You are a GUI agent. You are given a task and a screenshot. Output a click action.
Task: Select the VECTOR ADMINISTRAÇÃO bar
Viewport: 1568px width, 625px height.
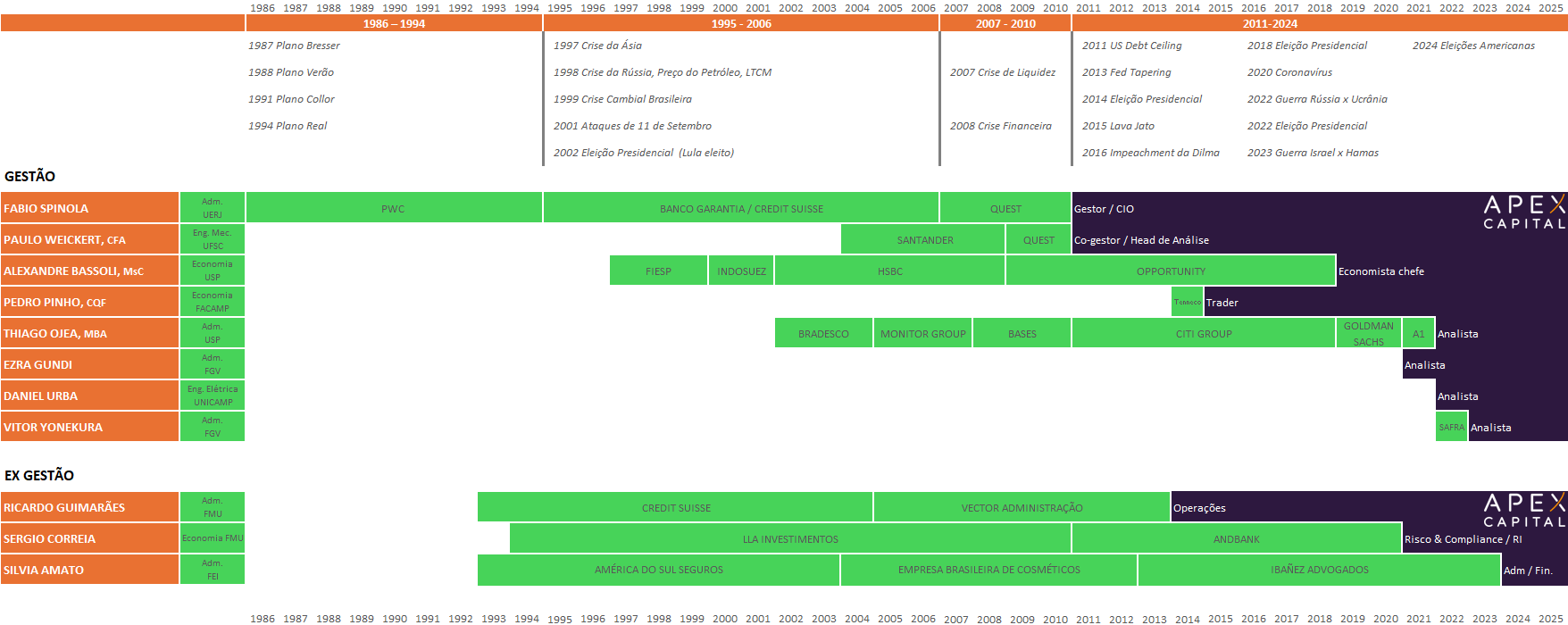click(x=1022, y=507)
